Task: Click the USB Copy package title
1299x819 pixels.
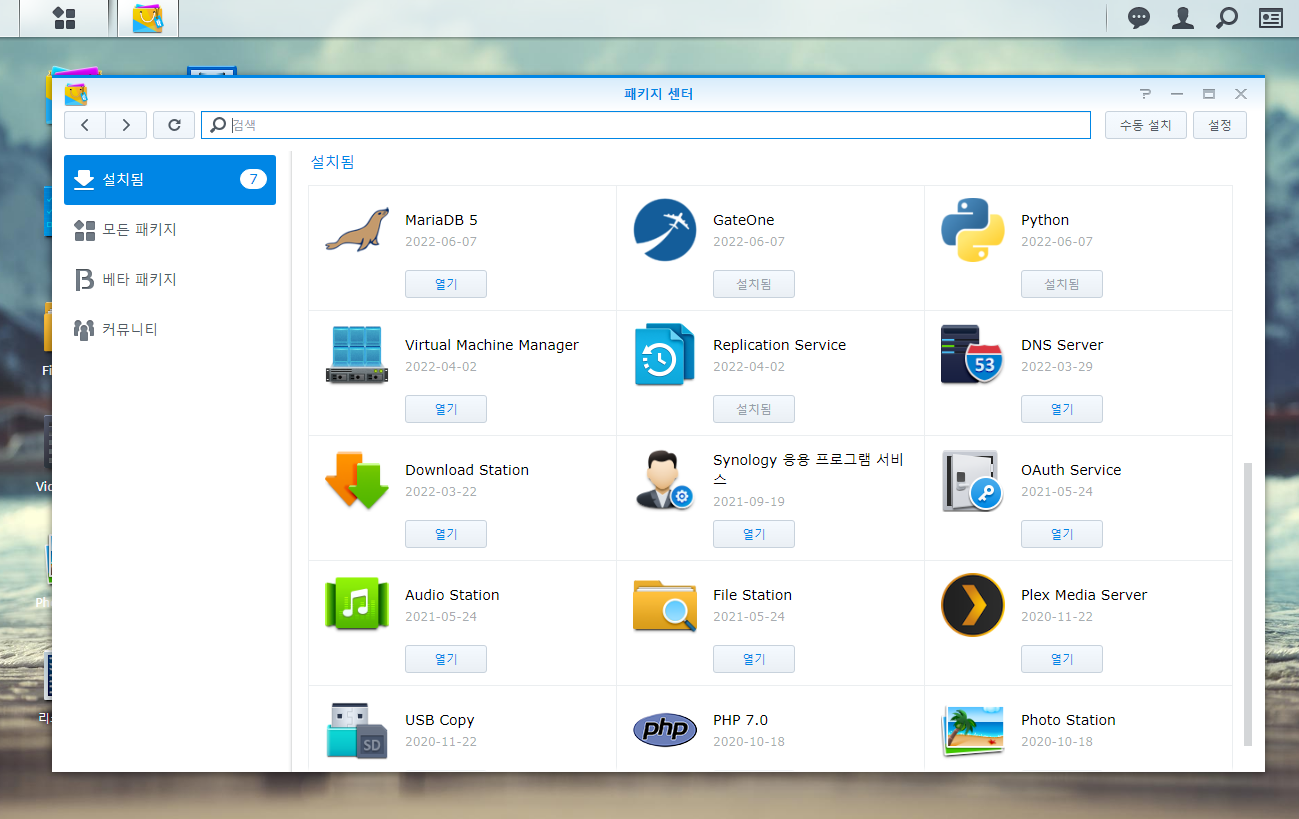Action: 439,720
